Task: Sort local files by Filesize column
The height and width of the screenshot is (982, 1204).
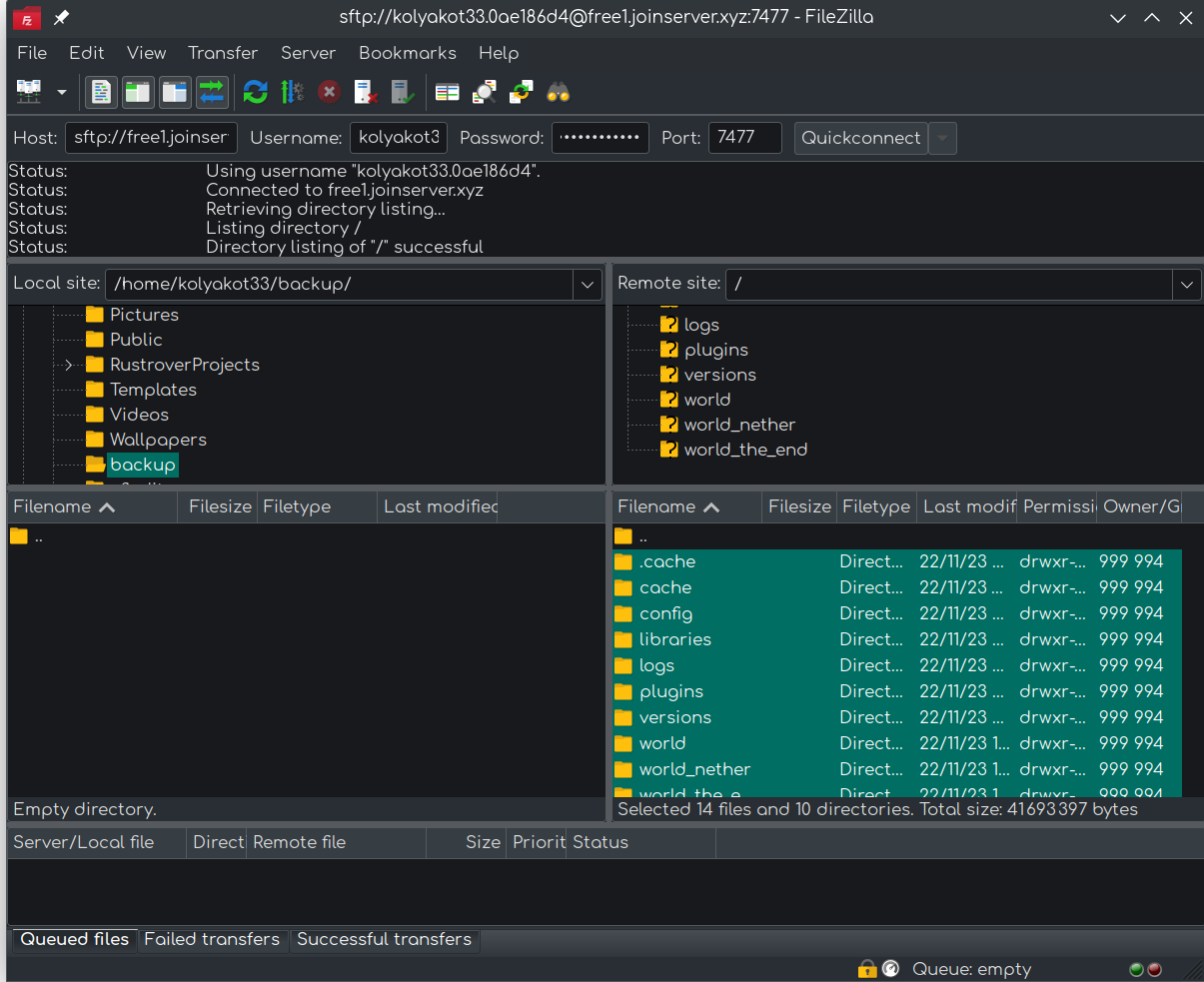Action: [220, 506]
